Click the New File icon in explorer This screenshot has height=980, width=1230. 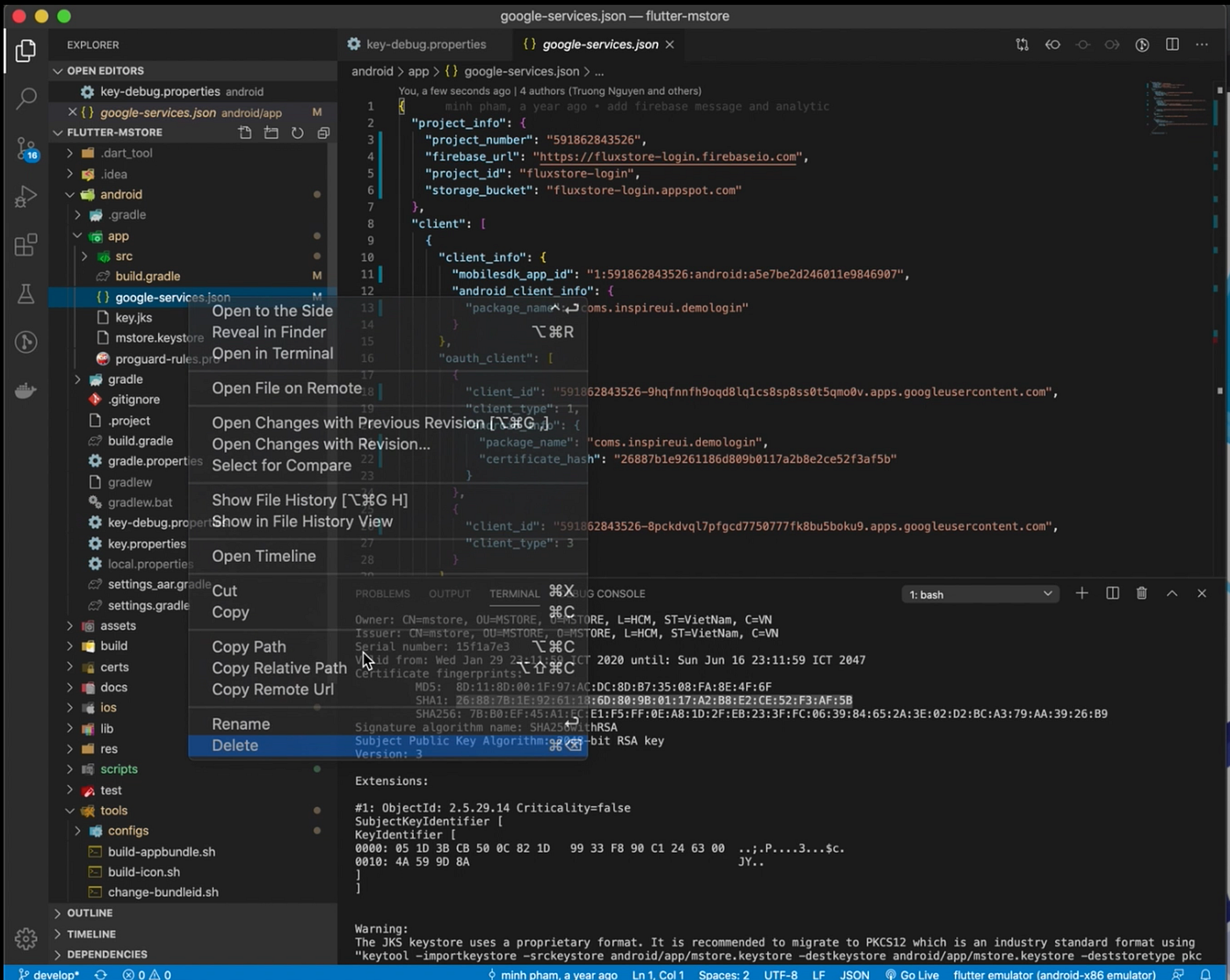pyautogui.click(x=245, y=133)
